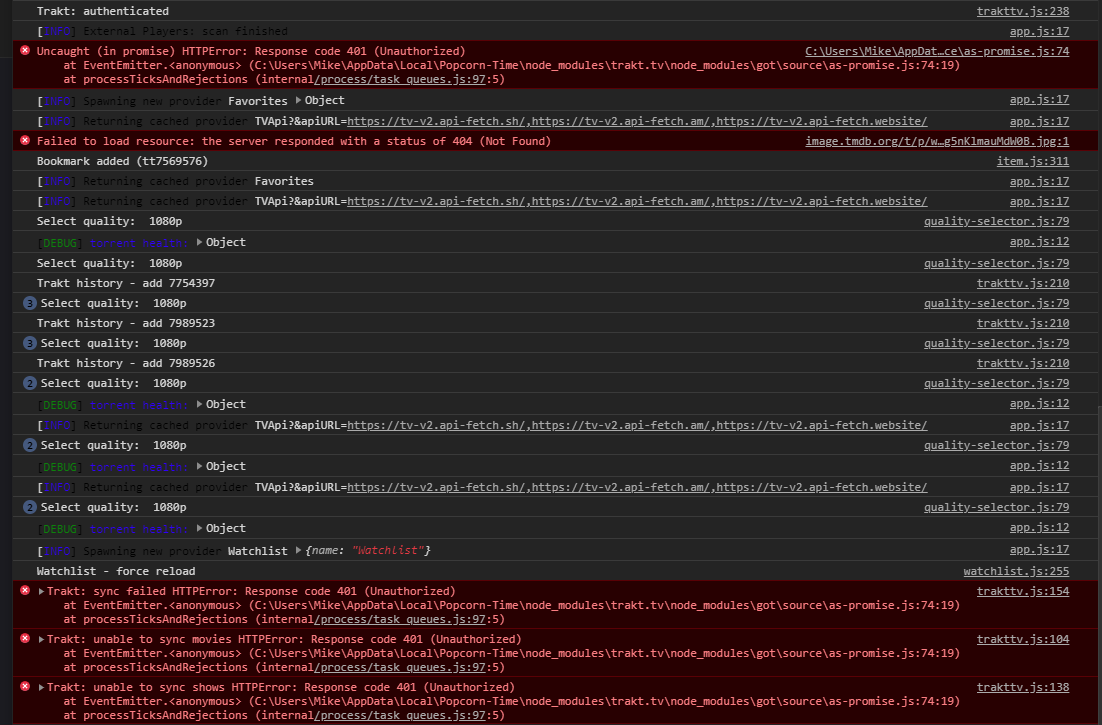Screen dimensions: 1102x725
Task: Open trakttv.js:104 source link
Action: tap(1023, 639)
